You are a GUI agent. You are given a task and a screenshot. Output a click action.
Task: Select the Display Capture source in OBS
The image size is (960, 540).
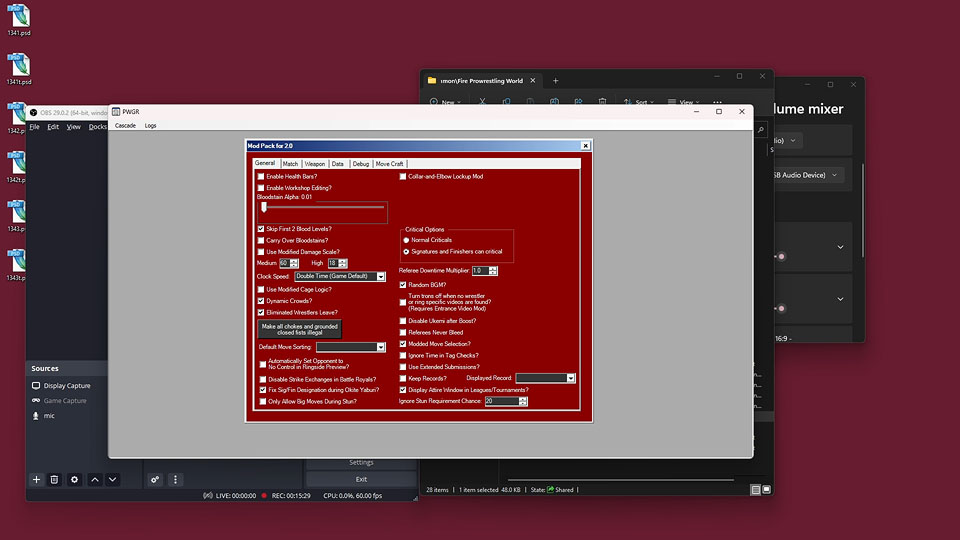pyautogui.click(x=67, y=386)
